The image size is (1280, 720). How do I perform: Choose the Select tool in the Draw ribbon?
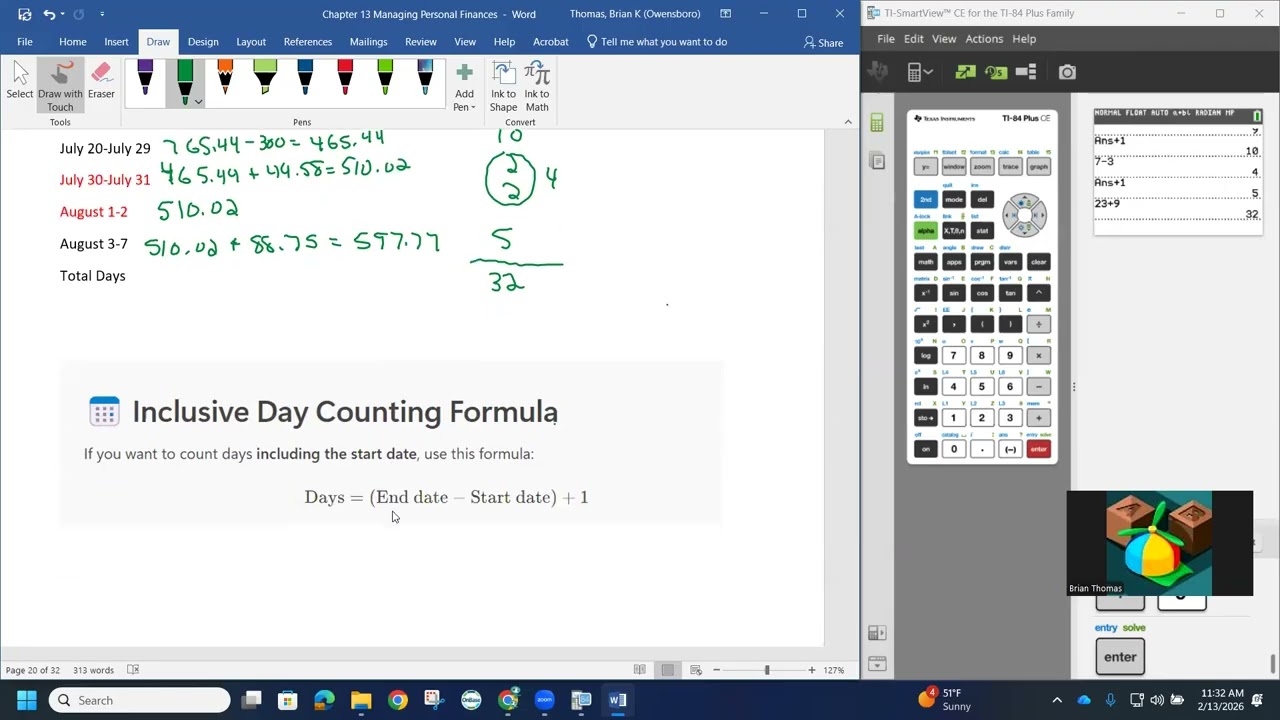19,82
